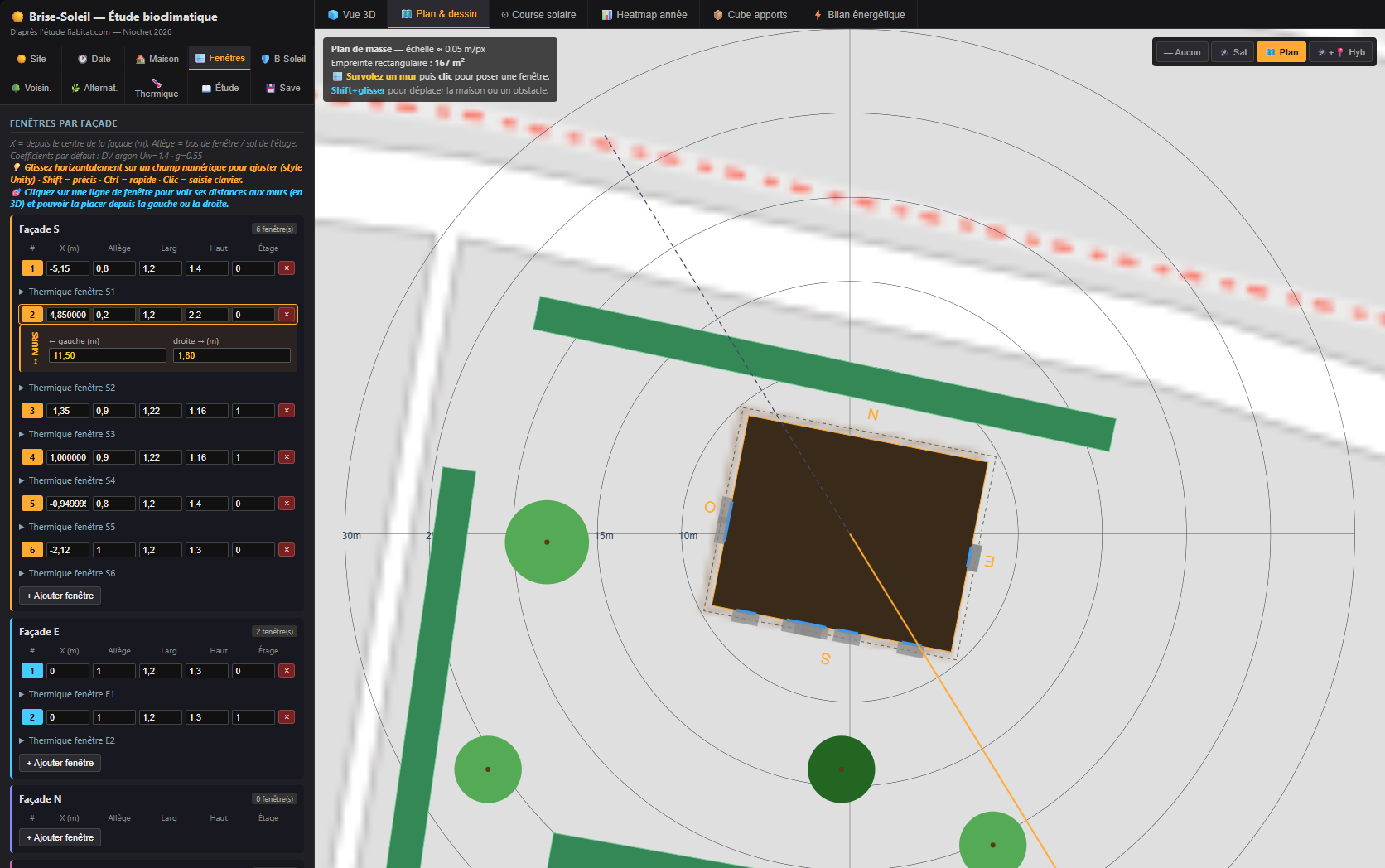Select window badge 4 in Façade S

[32, 457]
